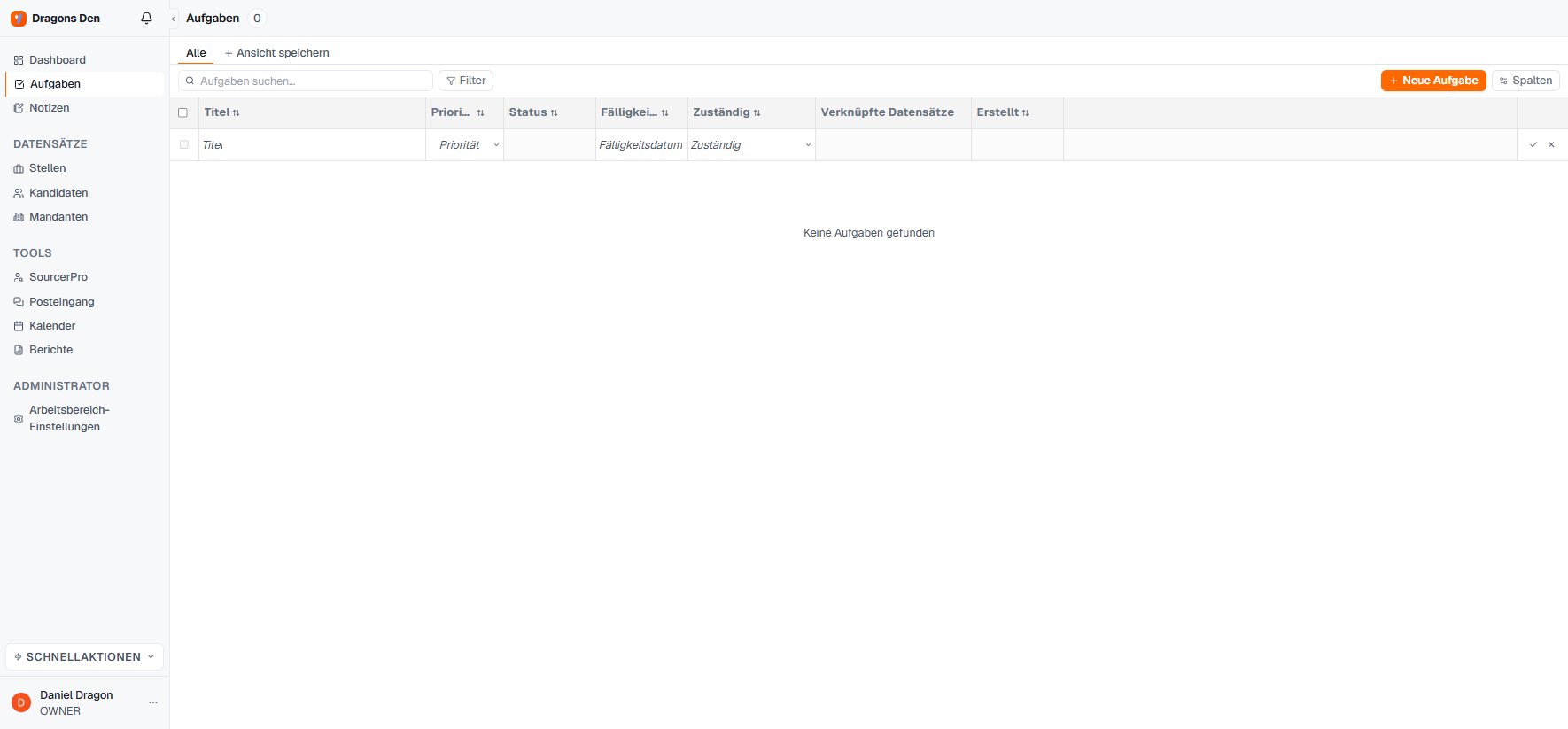Open Spalten column settings
The image size is (1568, 729).
[1525, 81]
